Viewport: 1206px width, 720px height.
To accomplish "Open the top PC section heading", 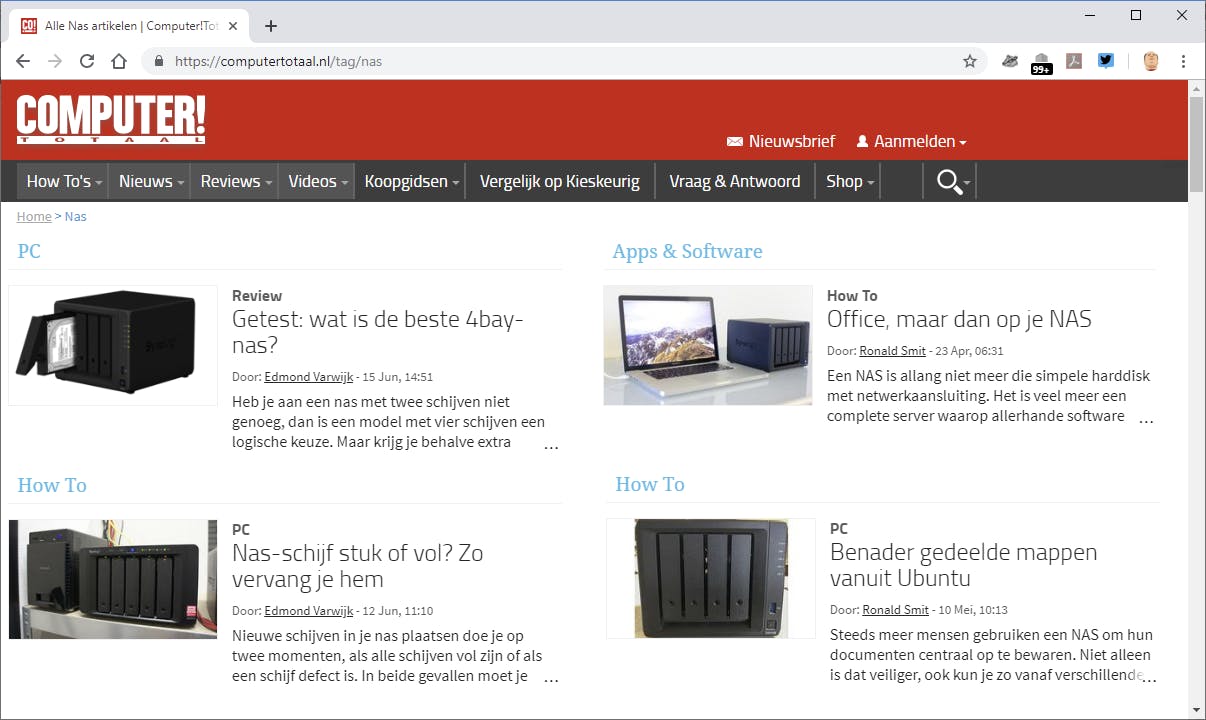I will [29, 251].
